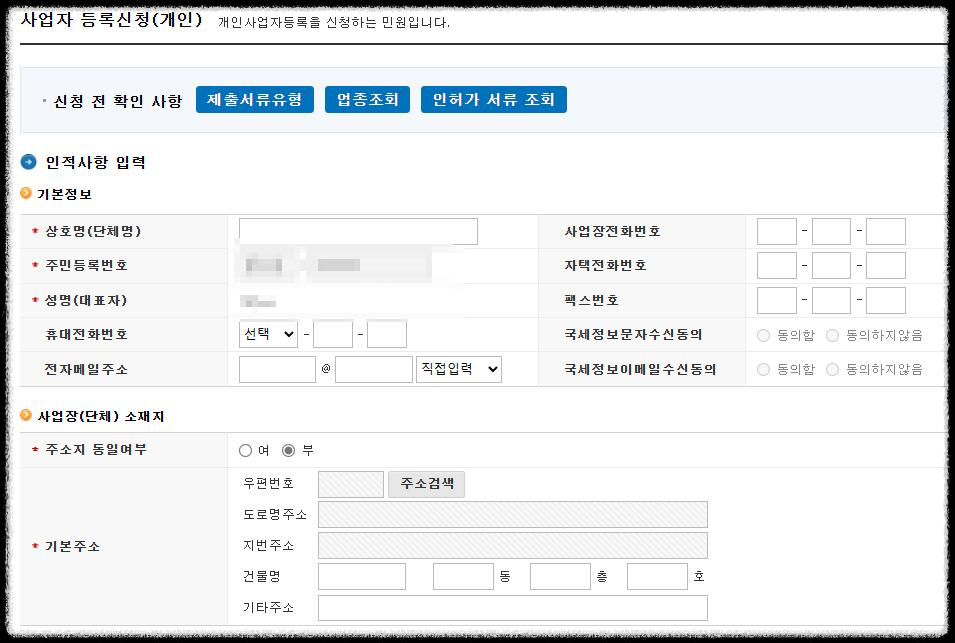Click middle box of 사업장전화번호
The width and height of the screenshot is (955, 643).
point(831,231)
